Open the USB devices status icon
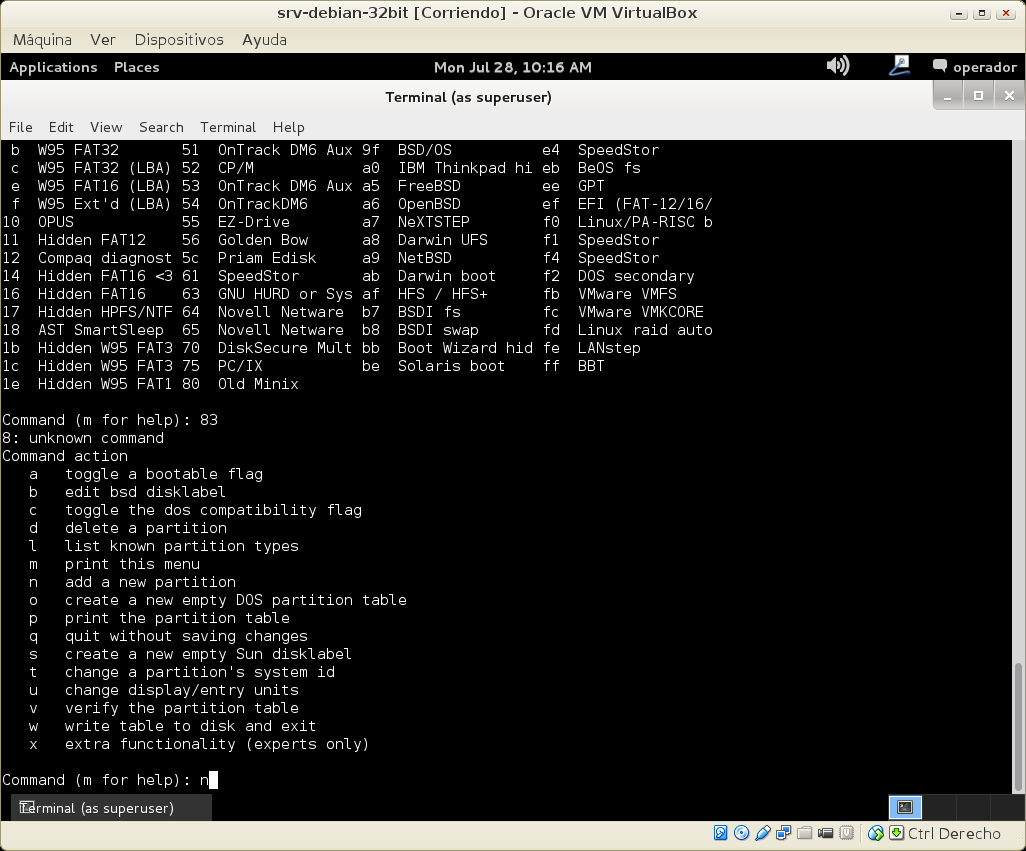Viewport: 1026px width, 851px height. coord(763,833)
